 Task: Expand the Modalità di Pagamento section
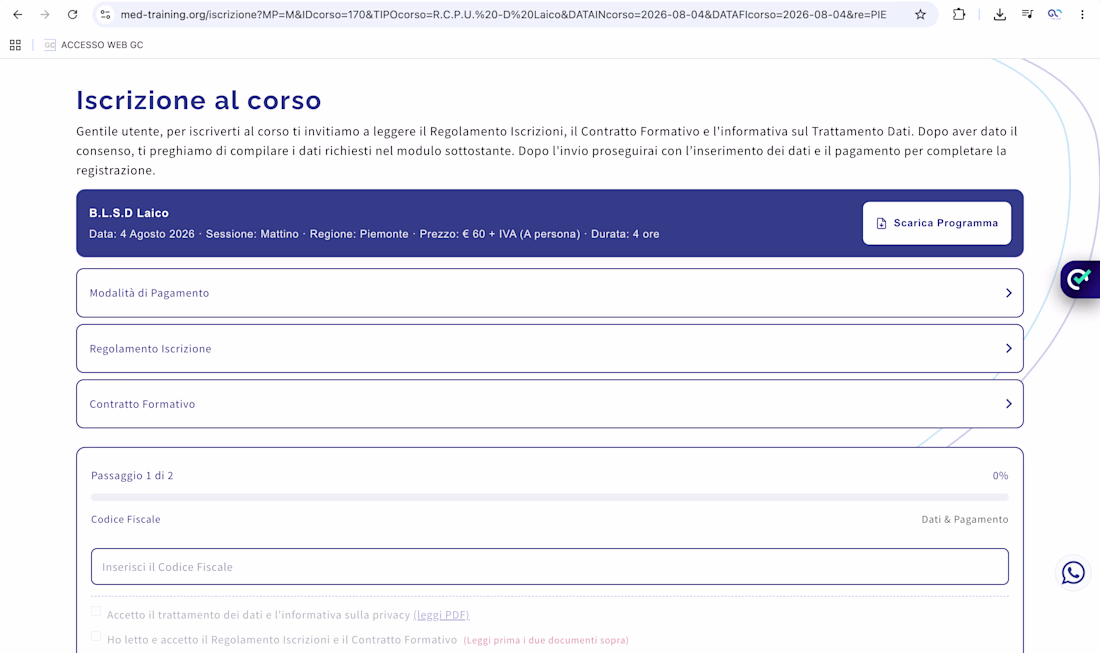click(549, 292)
